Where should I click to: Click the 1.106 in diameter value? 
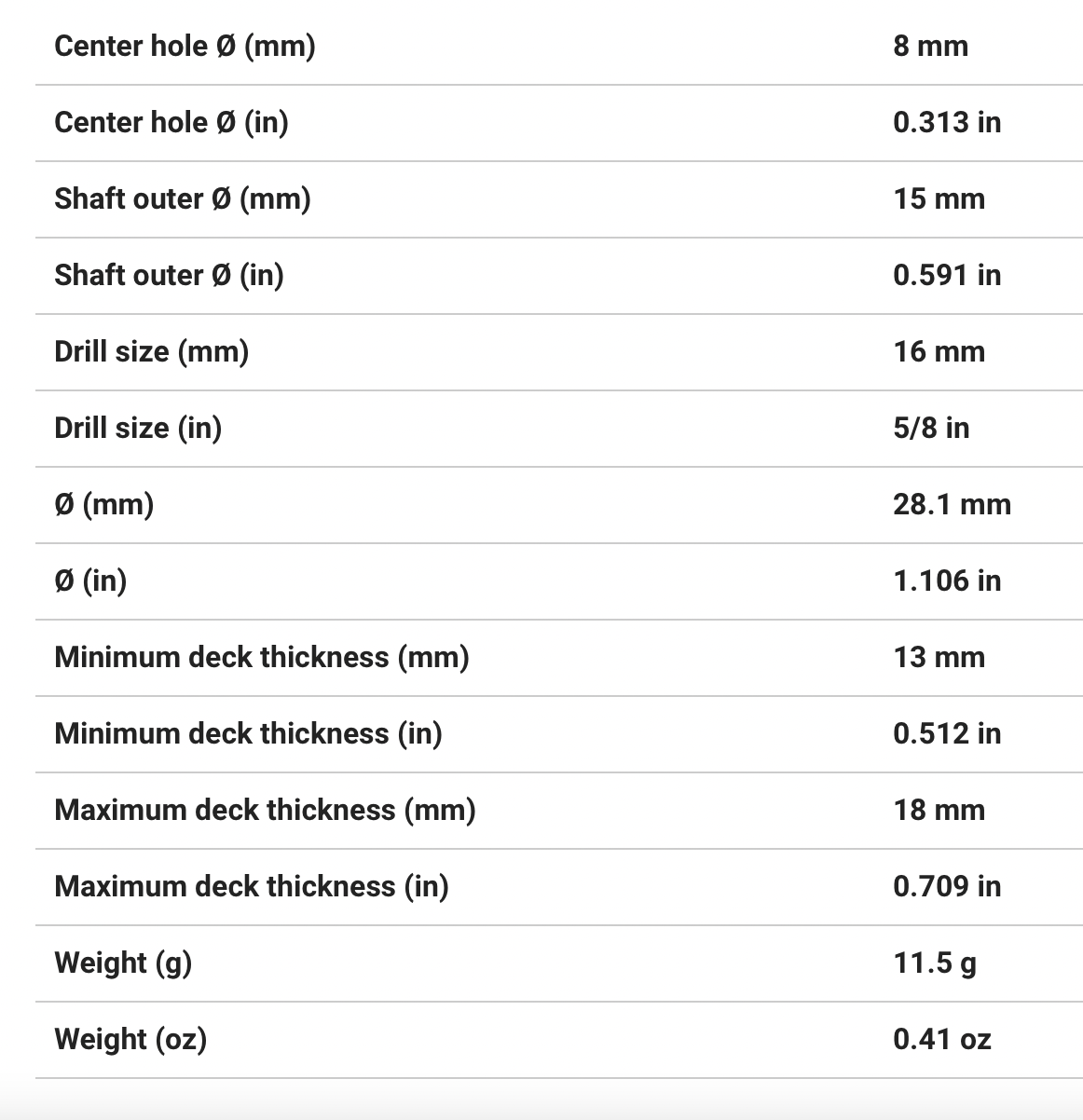coord(947,580)
